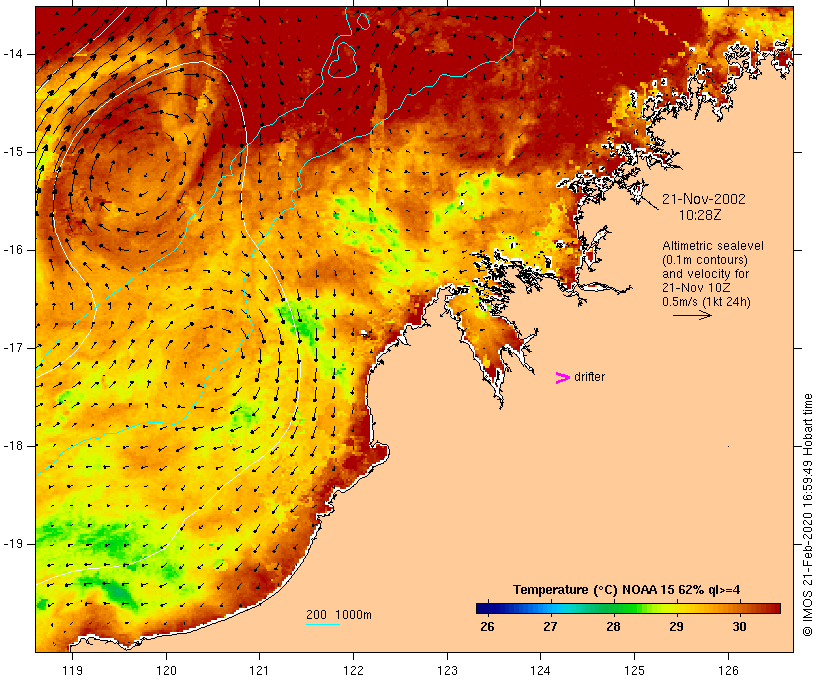Viewport: 820px width, 680px height.
Task: Click the 'Temperature (°C) NOAA 15 62% ql>=4' title
Action: [x=627, y=590]
